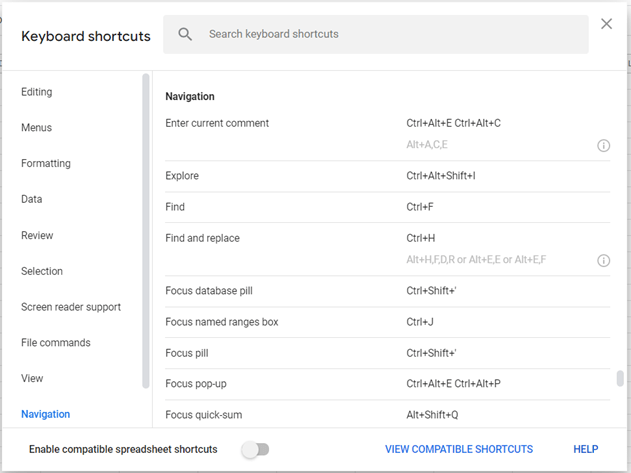The height and width of the screenshot is (473, 631).
Task: Click info icon beside Enter current comment
Action: [x=603, y=145]
